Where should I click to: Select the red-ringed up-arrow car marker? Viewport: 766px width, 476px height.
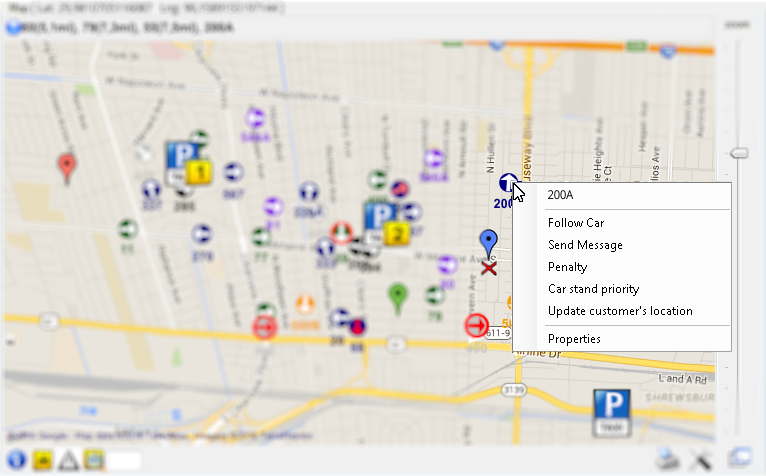point(341,232)
